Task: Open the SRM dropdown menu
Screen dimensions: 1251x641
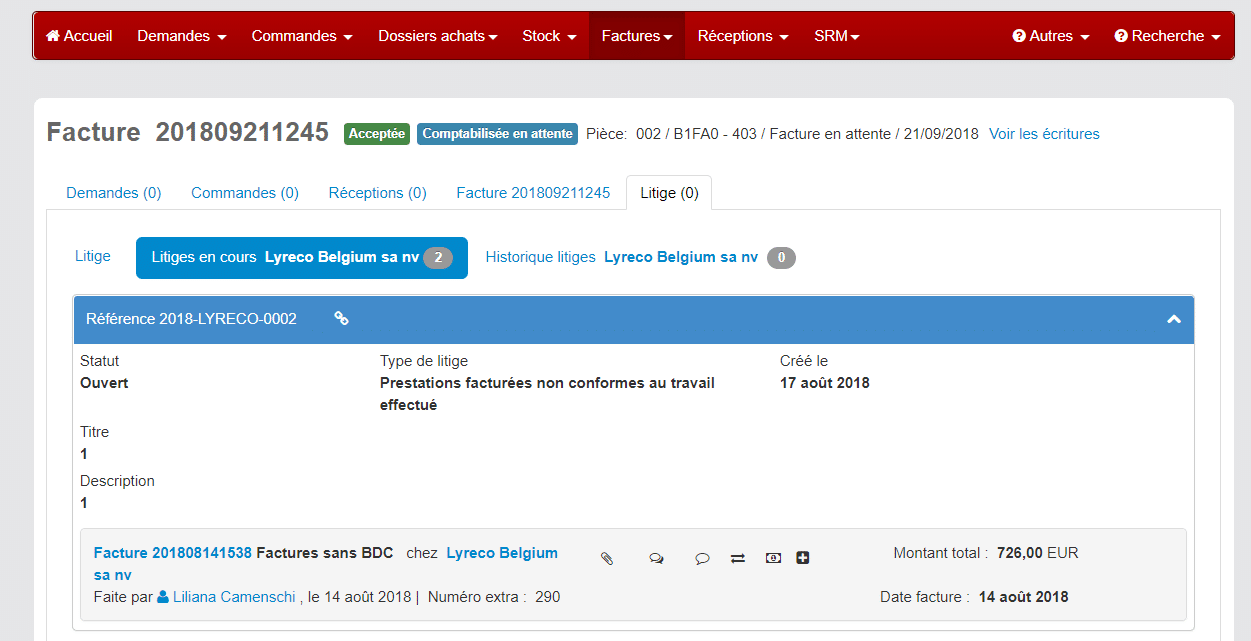Action: (x=837, y=36)
